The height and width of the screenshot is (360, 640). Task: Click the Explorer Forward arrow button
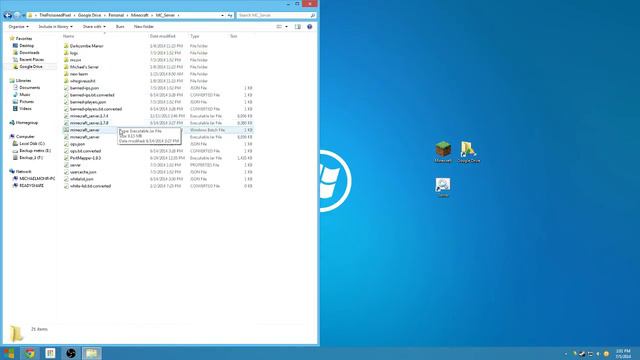(x=17, y=15)
